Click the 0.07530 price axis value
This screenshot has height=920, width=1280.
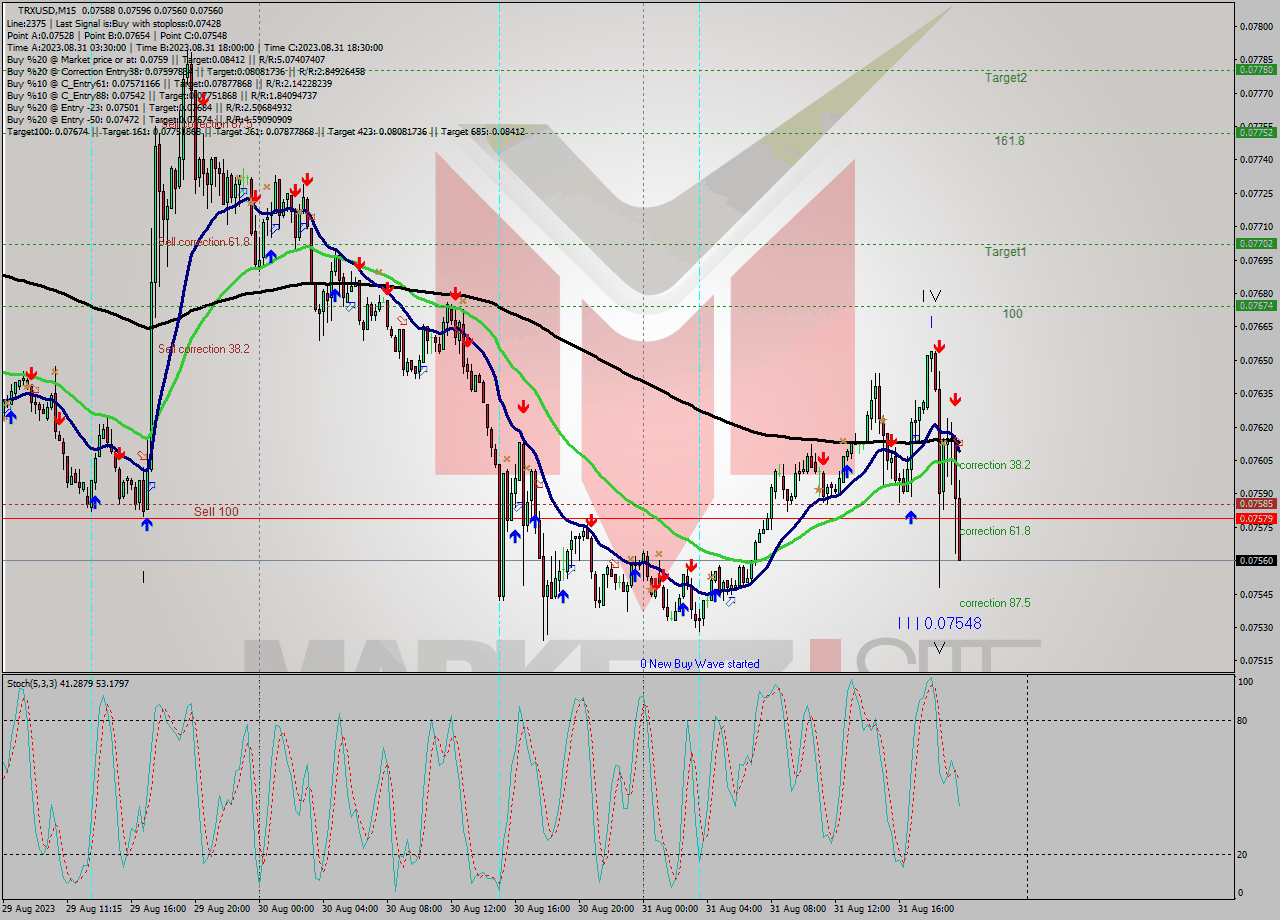[x=1257, y=627]
